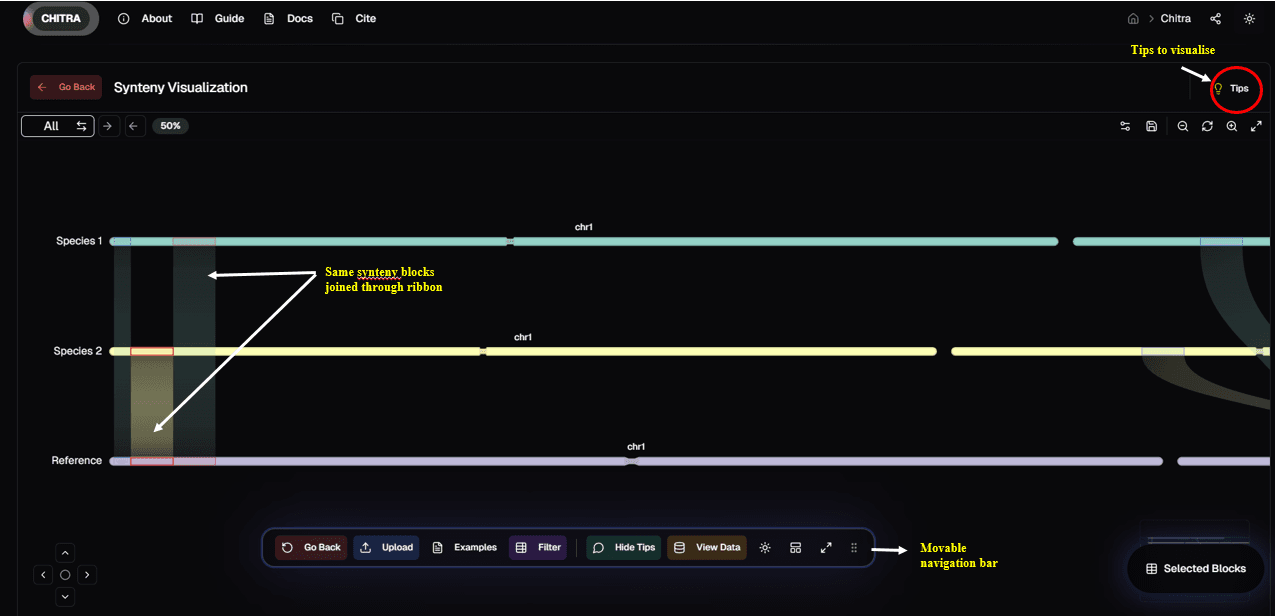The image size is (1275, 616).
Task: Open the All chromosome selector
Action: point(58,126)
